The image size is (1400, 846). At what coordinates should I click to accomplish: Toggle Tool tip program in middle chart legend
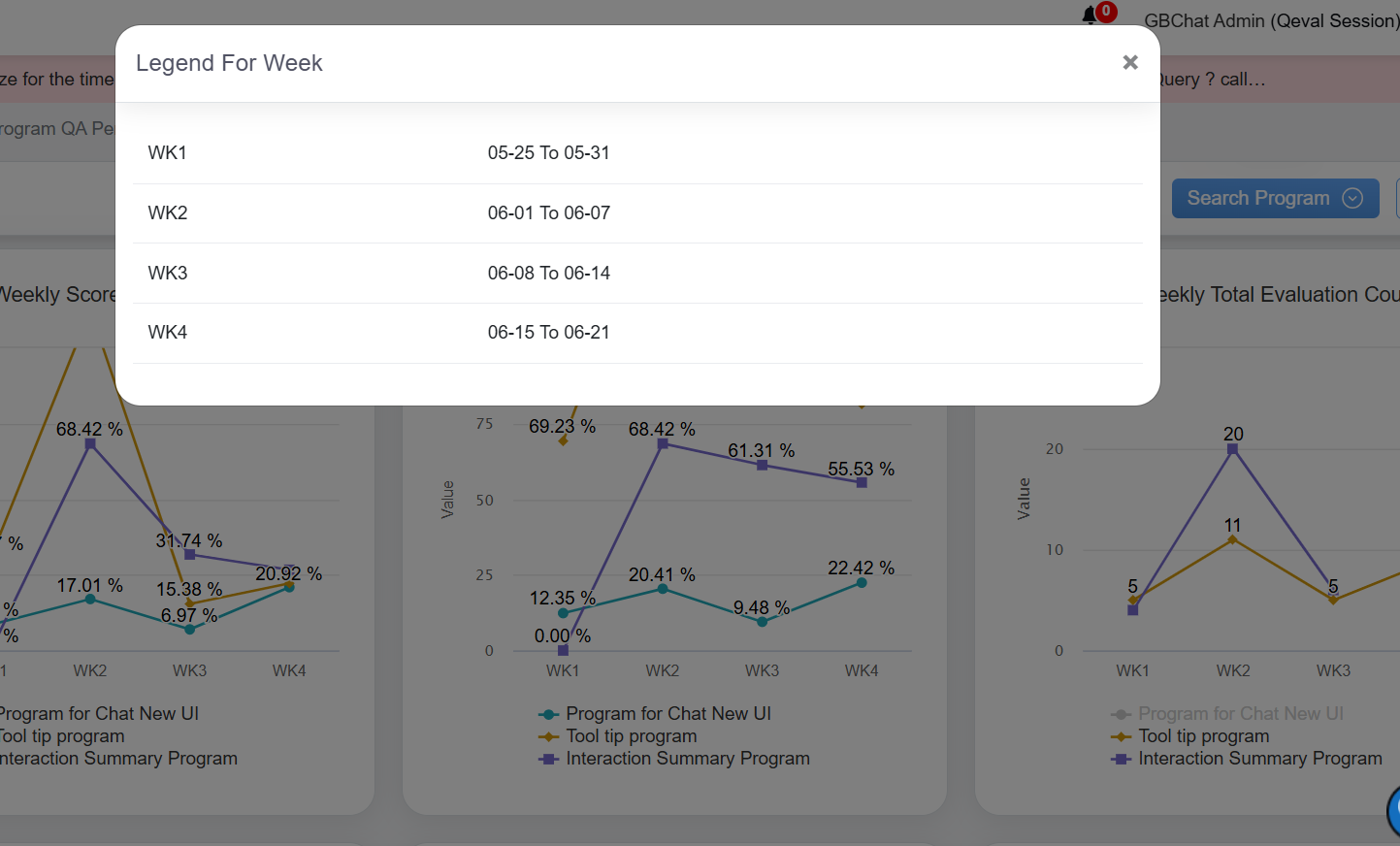tap(631, 736)
